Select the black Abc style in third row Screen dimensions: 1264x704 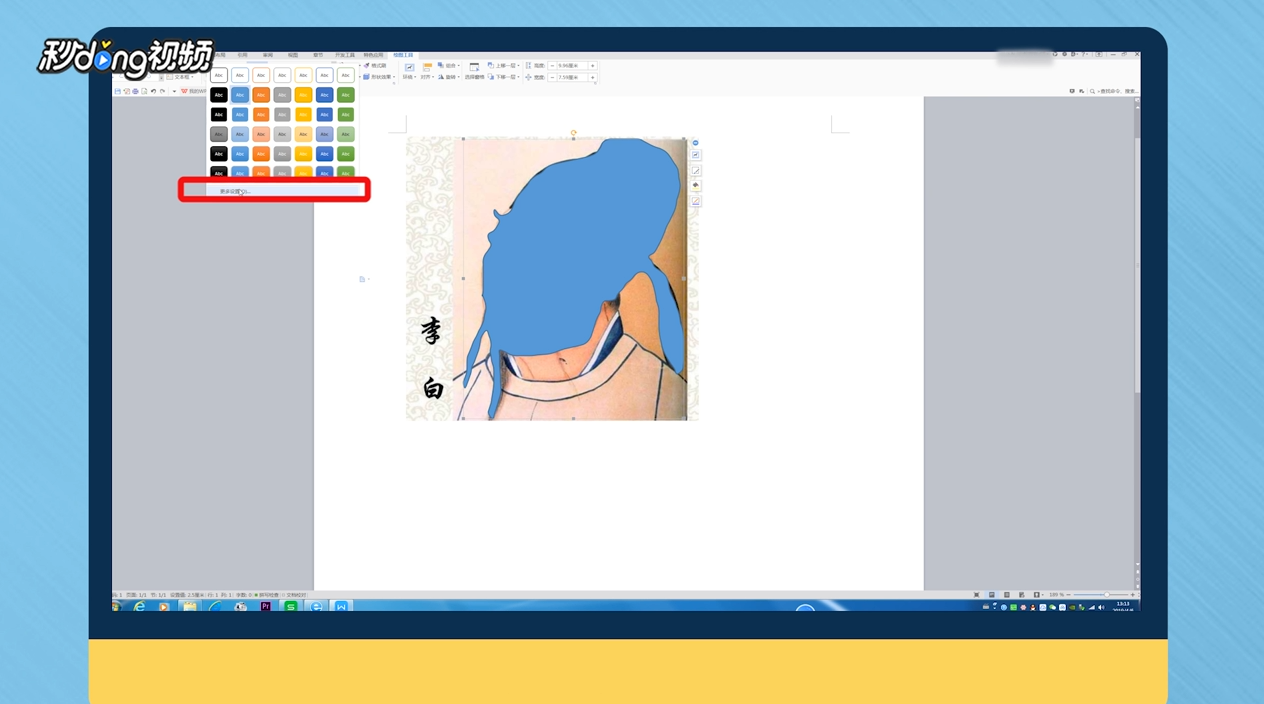point(219,115)
